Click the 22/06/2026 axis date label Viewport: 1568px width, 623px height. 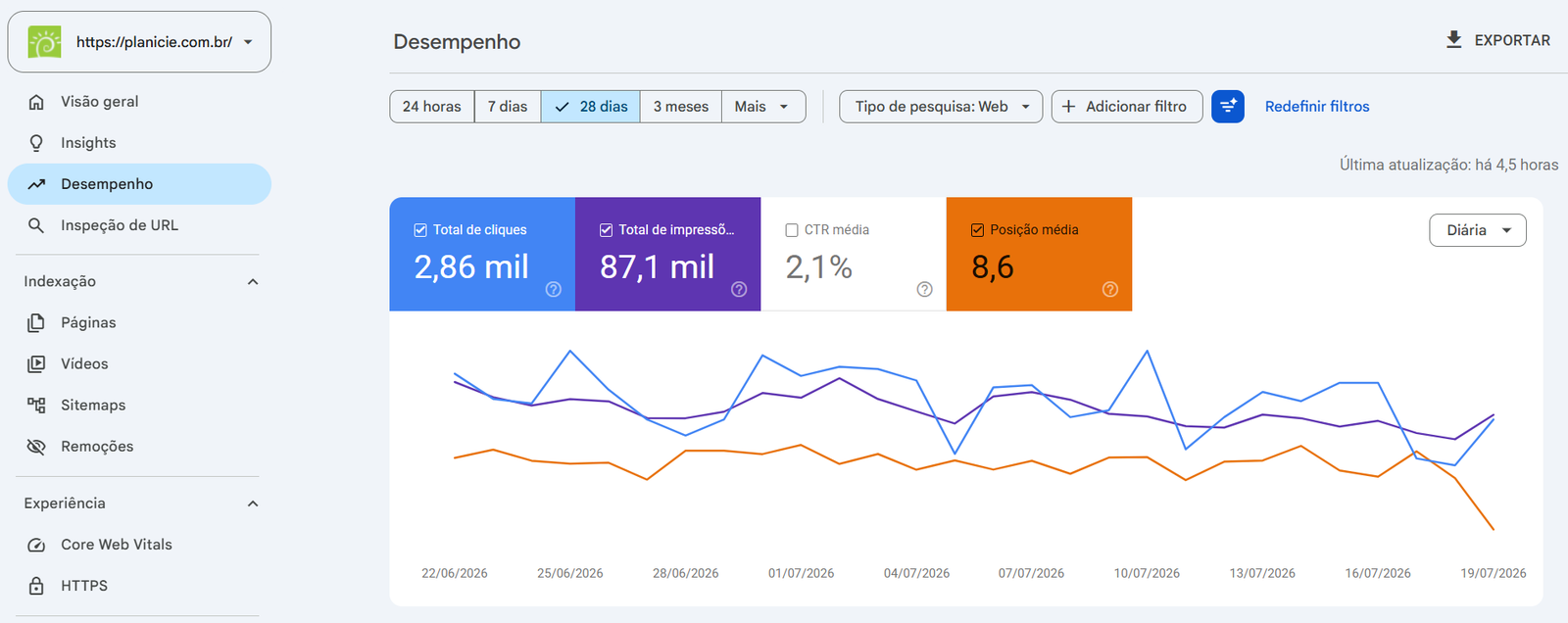[x=455, y=573]
